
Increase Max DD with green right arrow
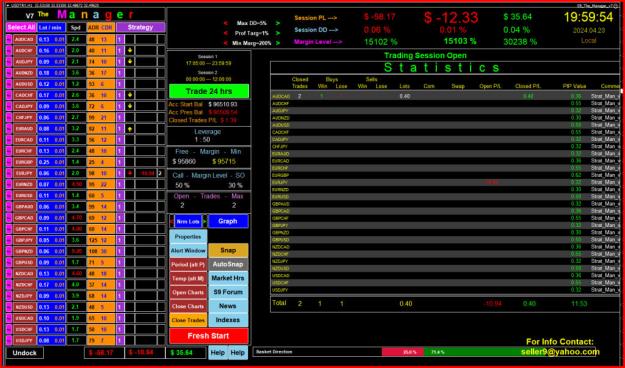coord(278,24)
